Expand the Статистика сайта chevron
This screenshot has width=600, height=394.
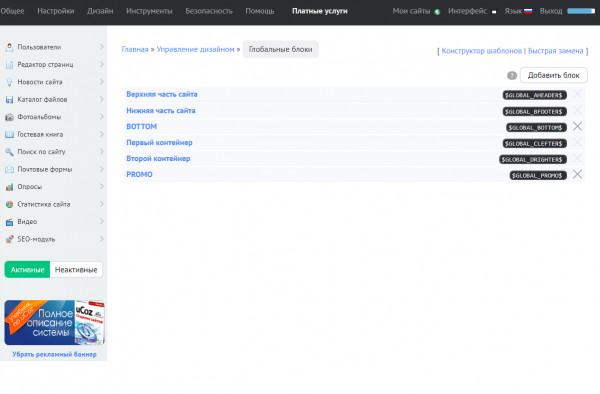click(101, 204)
